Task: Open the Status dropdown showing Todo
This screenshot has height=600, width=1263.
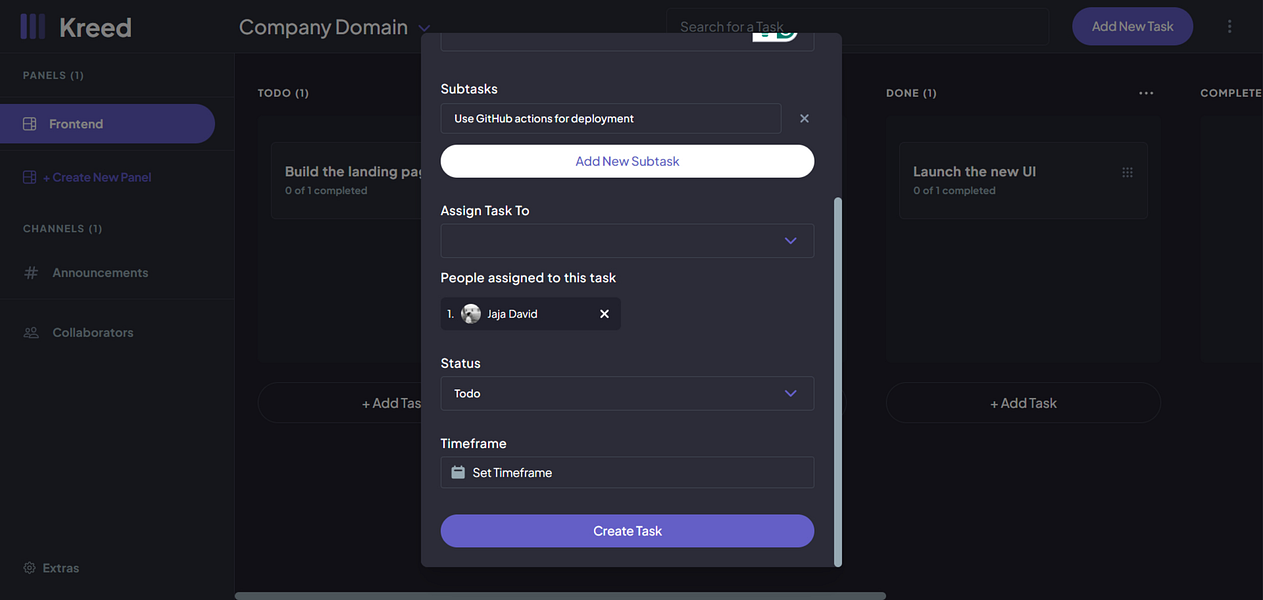Action: (627, 394)
